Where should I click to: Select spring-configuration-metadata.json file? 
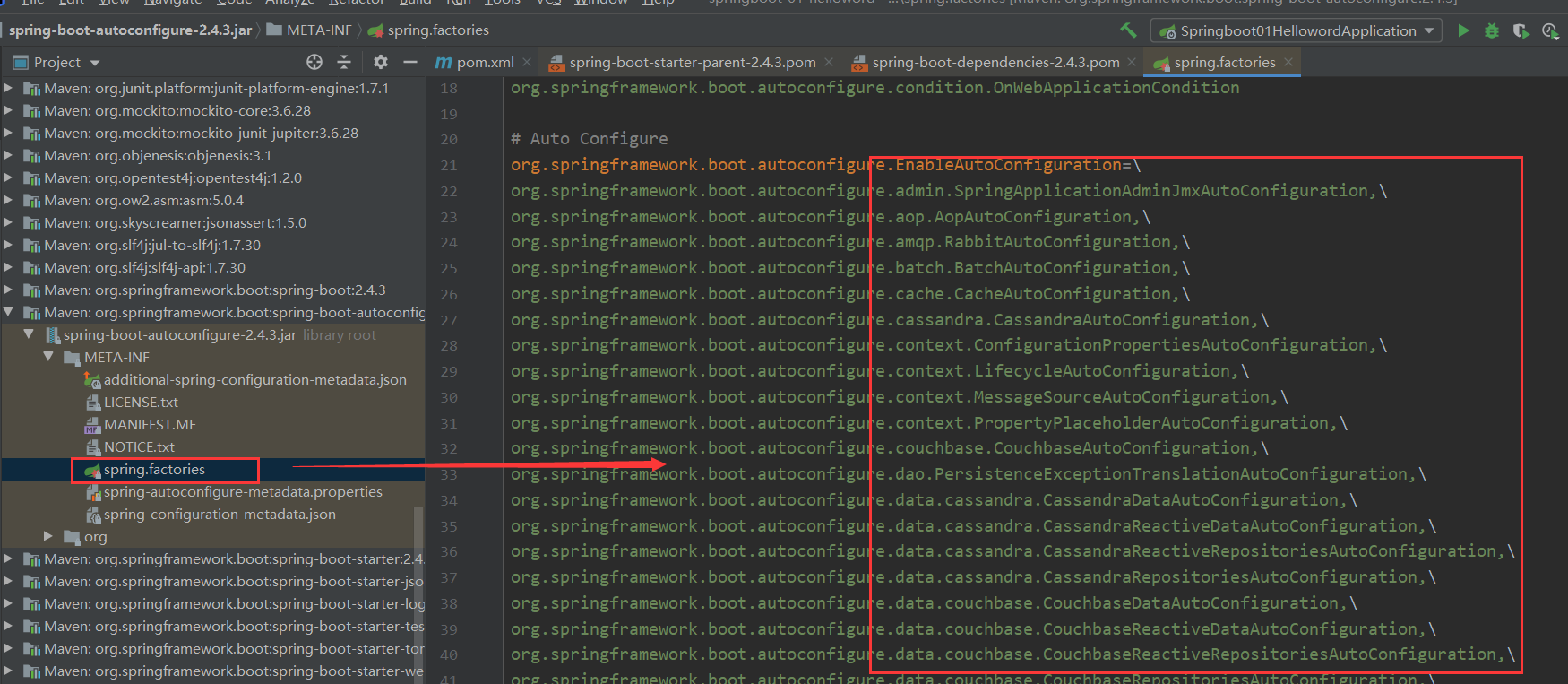click(220, 515)
